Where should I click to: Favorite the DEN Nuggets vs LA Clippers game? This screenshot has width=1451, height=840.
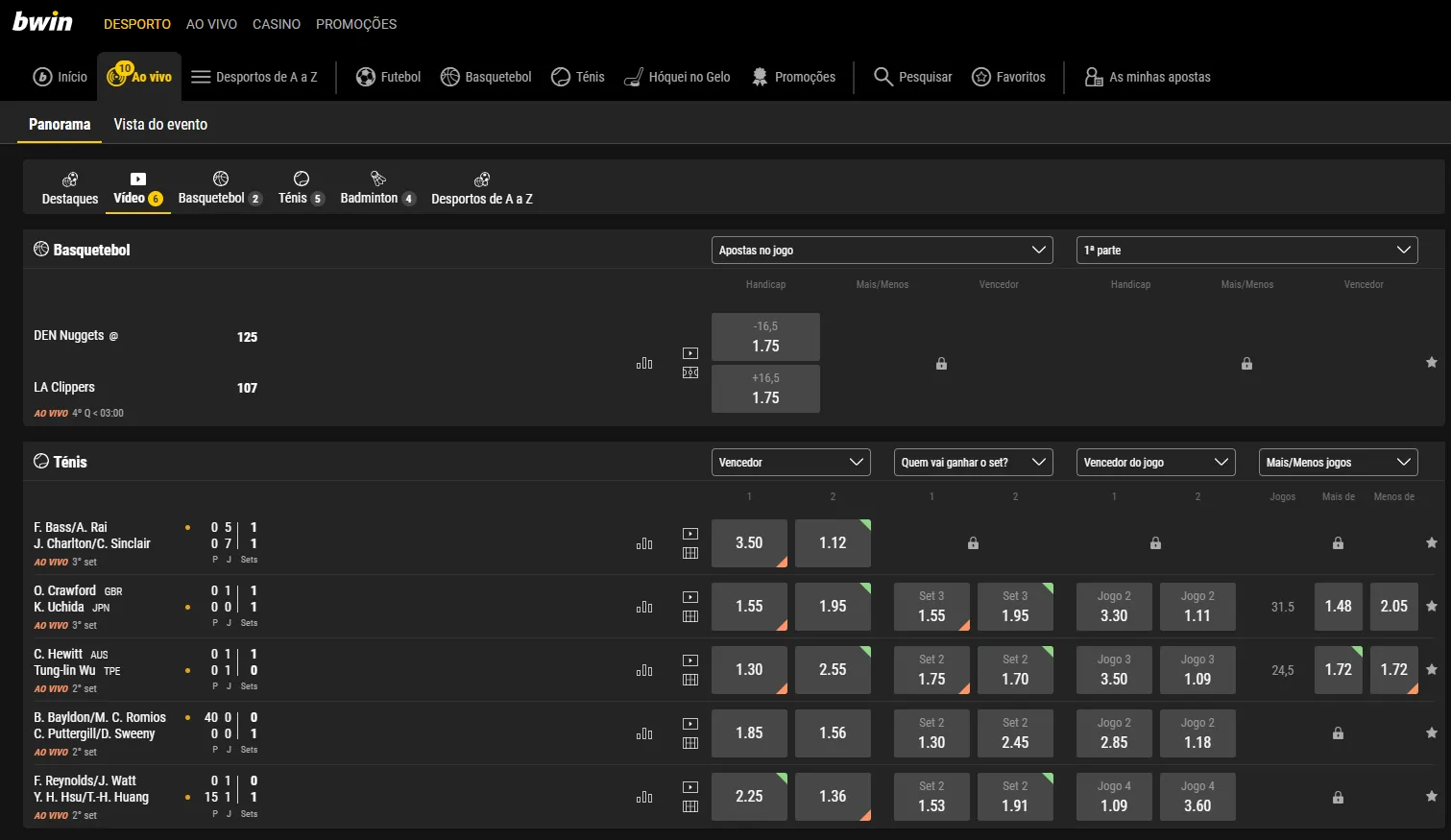click(x=1431, y=363)
